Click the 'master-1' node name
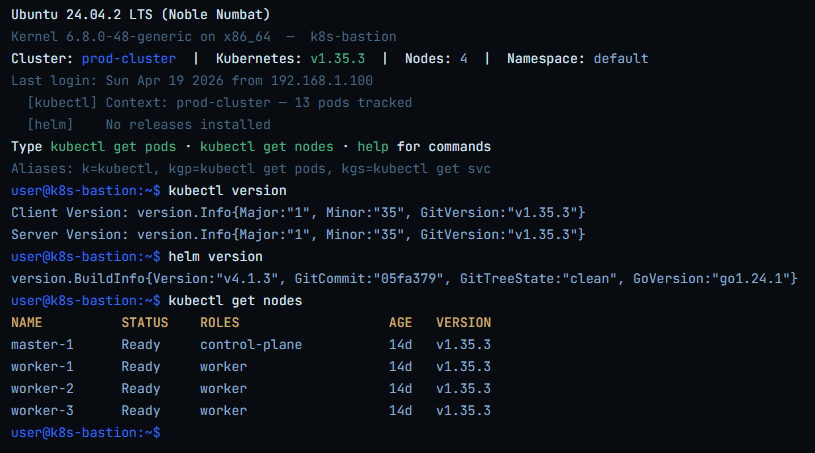The width and height of the screenshot is (815, 453). tap(42, 345)
